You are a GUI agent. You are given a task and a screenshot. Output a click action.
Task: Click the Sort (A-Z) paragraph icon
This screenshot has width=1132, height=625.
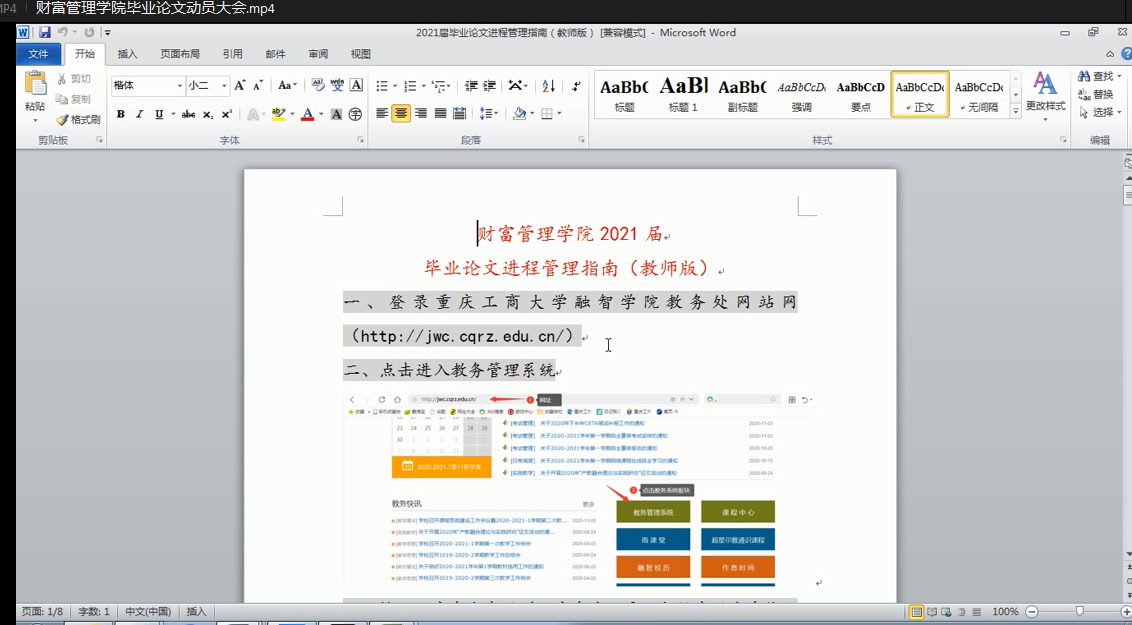click(x=548, y=86)
